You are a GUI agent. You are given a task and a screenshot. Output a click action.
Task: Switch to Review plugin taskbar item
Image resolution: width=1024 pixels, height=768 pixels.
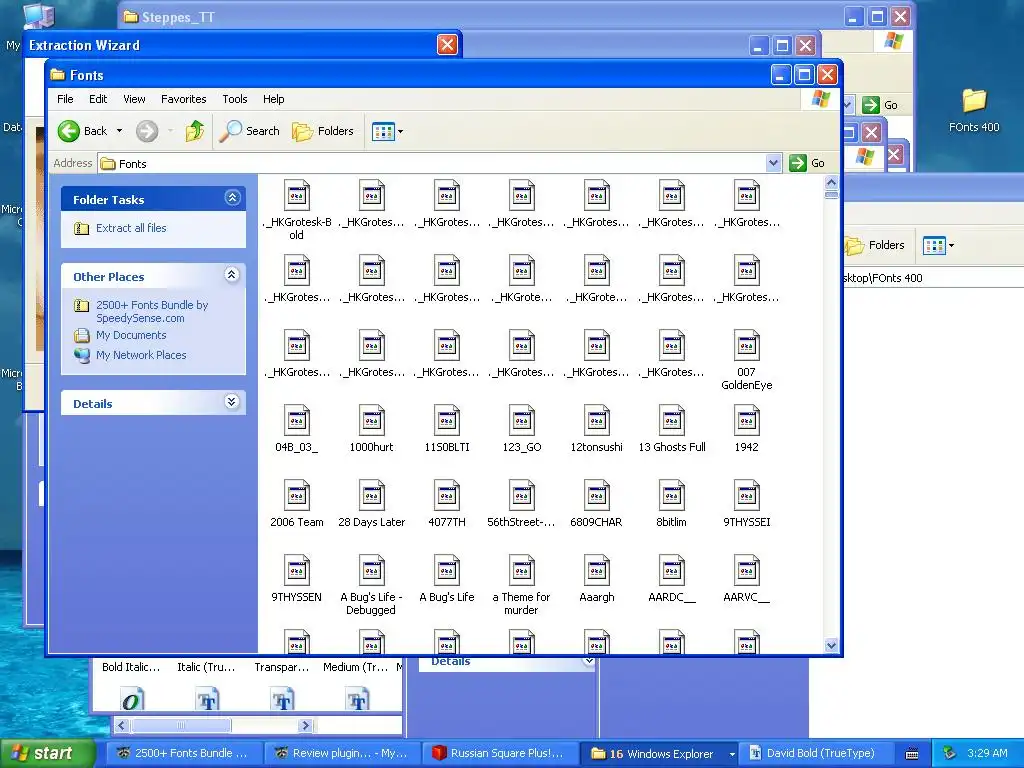tap(342, 753)
